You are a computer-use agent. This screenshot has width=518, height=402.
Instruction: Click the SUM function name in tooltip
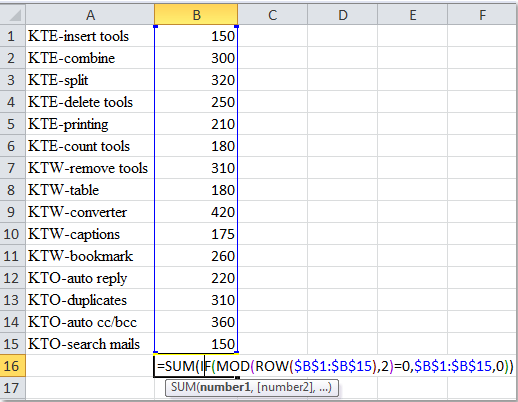183,387
